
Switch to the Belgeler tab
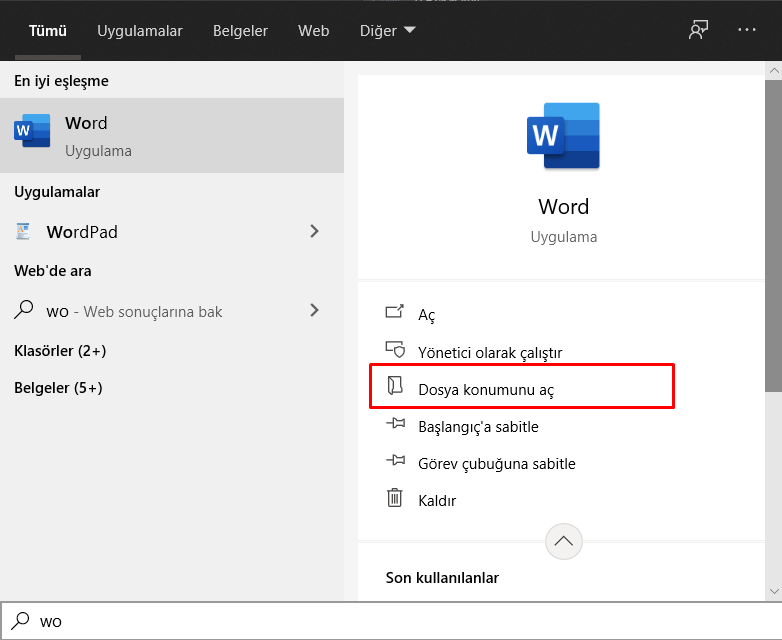pyautogui.click(x=240, y=31)
